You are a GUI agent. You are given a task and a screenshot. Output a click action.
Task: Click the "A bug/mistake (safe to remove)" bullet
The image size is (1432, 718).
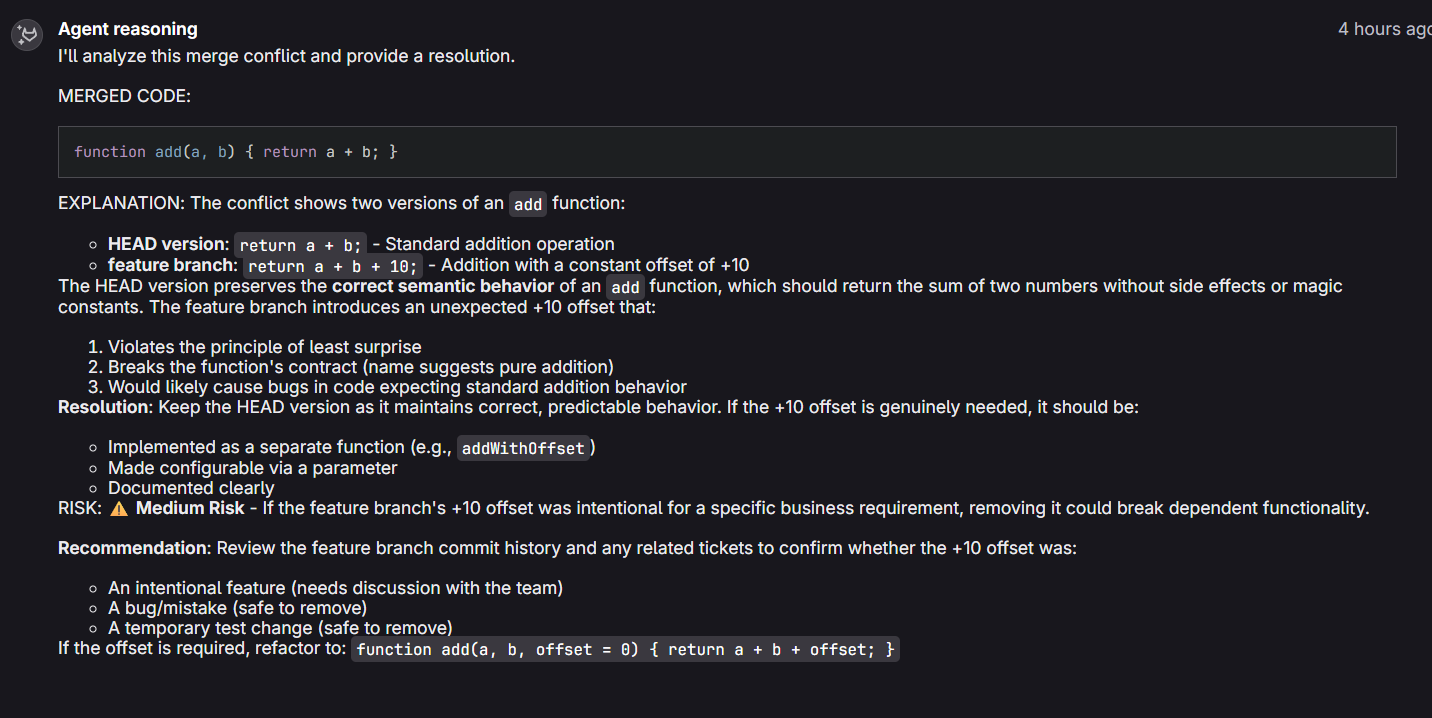(x=237, y=608)
